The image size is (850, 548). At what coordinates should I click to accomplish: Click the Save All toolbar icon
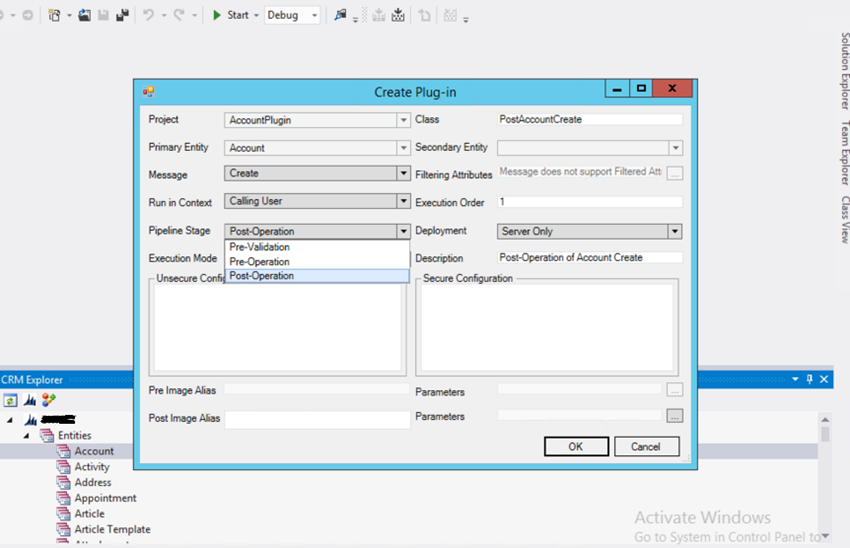tap(122, 16)
